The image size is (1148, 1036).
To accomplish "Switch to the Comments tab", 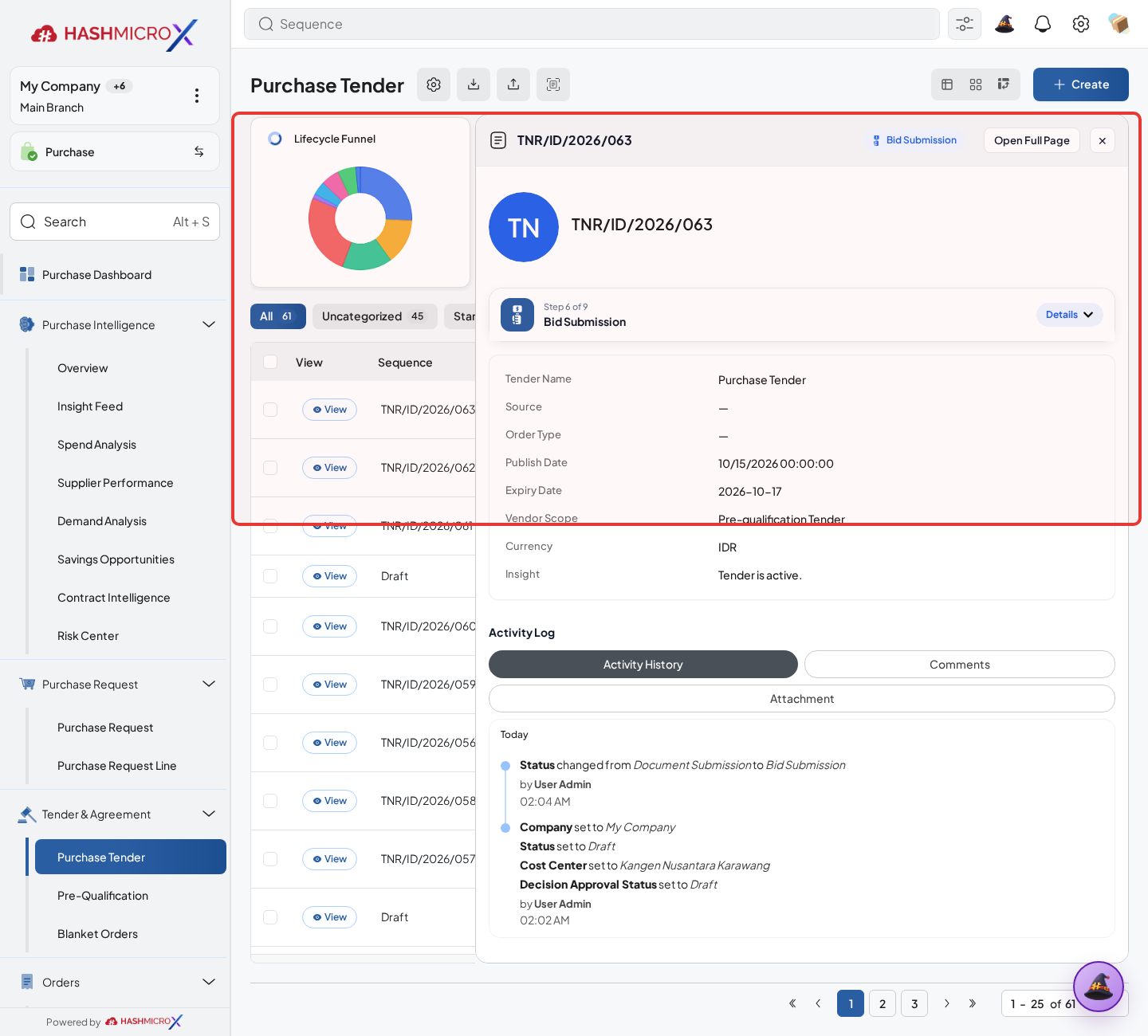I will (960, 665).
